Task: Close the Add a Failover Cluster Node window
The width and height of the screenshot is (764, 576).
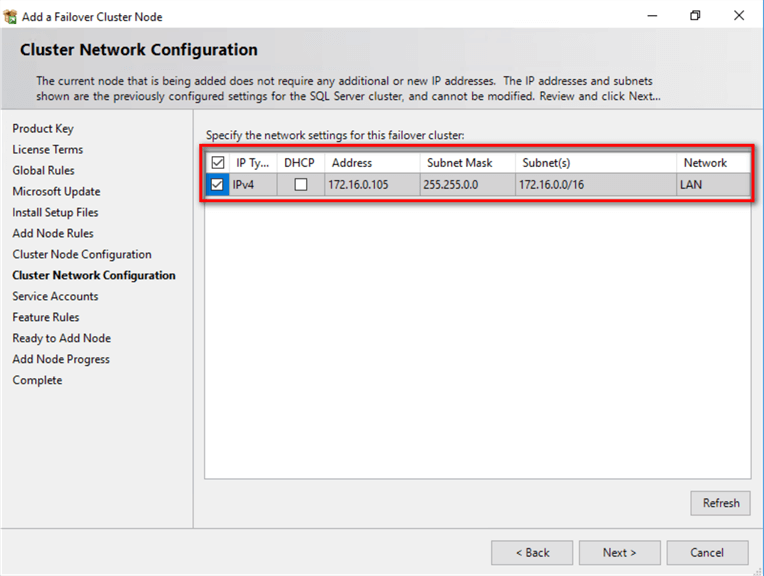Action: click(x=739, y=16)
